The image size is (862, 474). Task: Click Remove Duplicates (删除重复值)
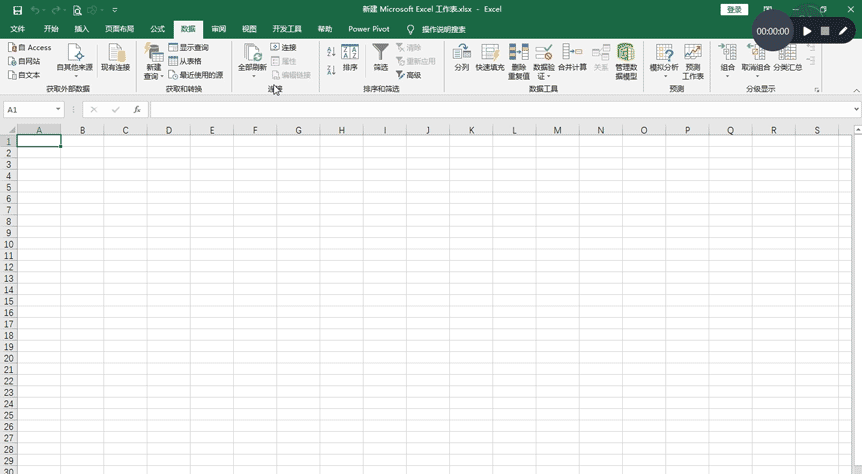518,61
